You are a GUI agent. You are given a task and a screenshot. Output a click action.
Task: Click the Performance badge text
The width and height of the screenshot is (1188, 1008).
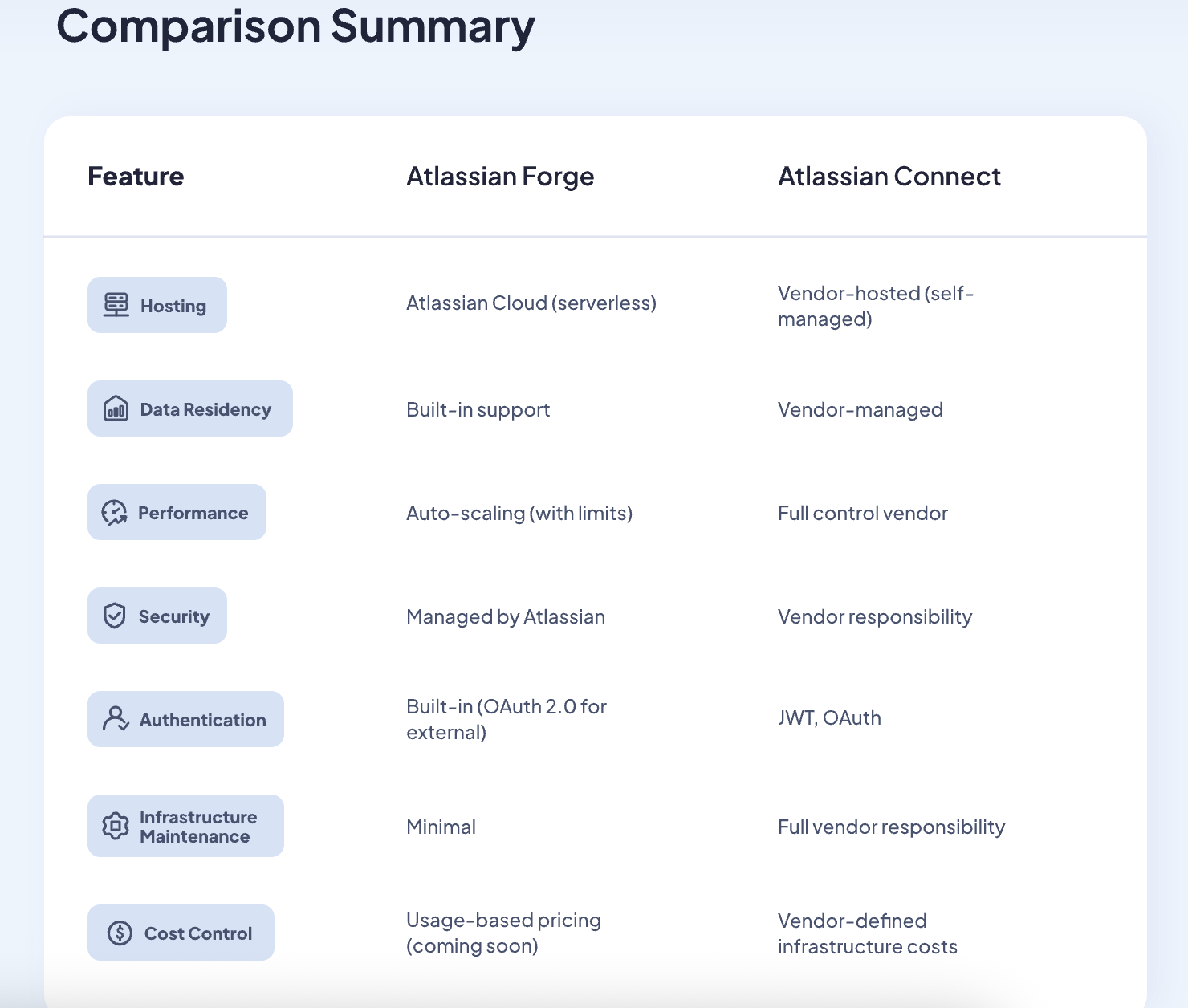pyautogui.click(x=193, y=513)
